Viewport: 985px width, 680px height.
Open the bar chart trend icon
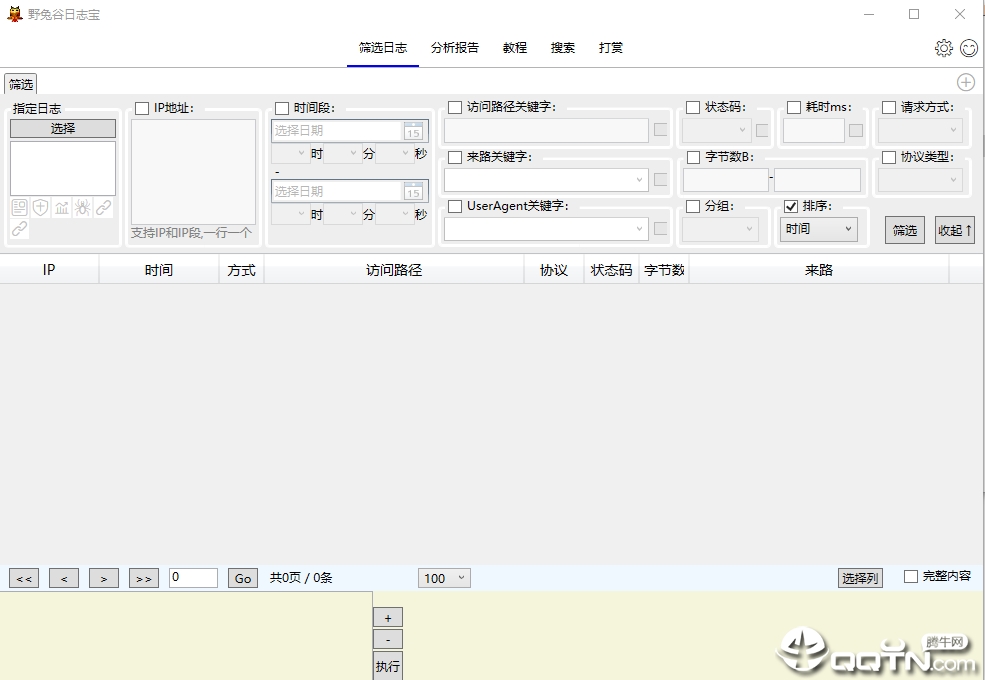pos(62,207)
